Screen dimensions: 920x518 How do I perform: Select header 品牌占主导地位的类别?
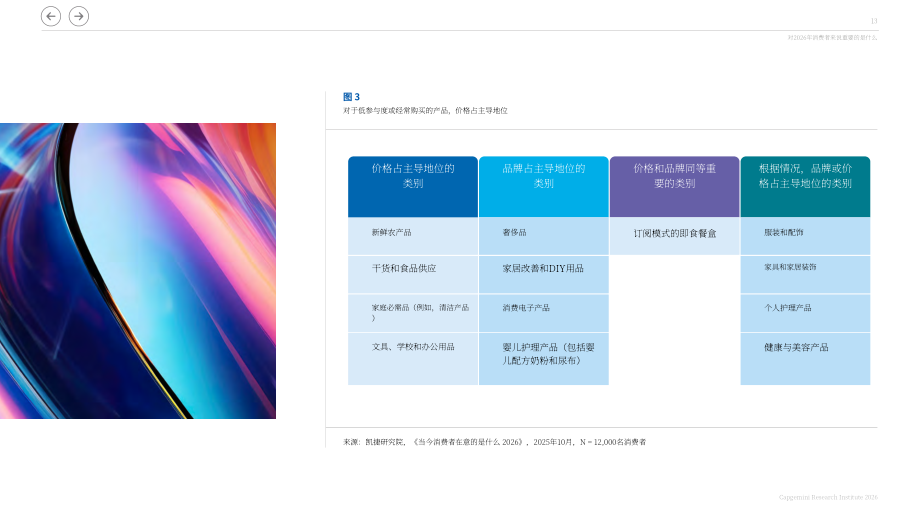(543, 187)
